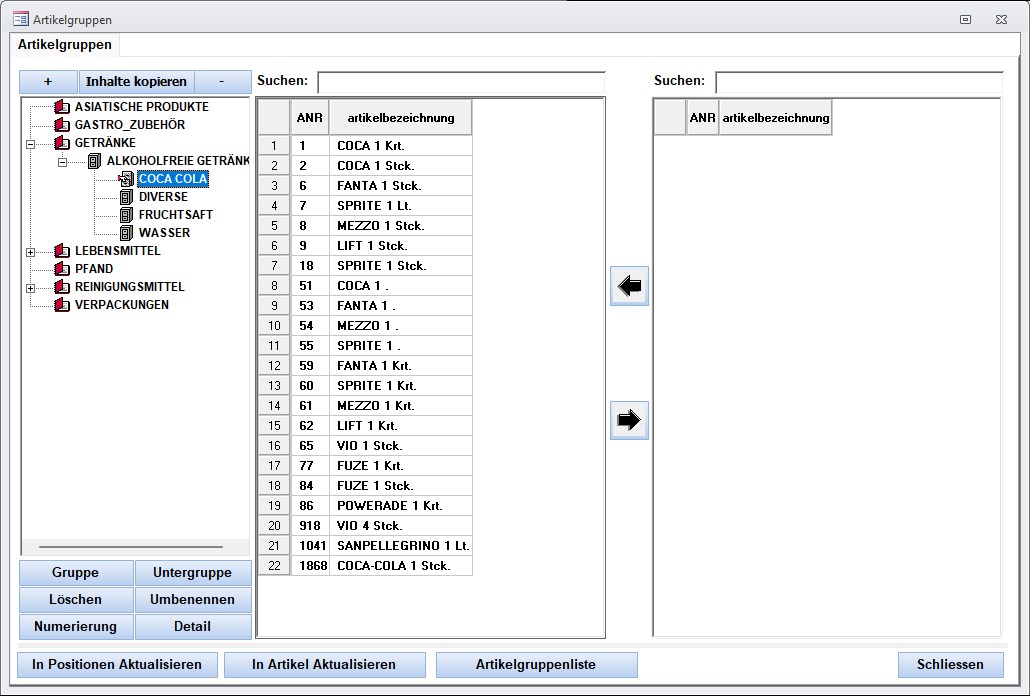Click the VERPACKUNGEN group book icon
The image size is (1030, 696).
62,305
